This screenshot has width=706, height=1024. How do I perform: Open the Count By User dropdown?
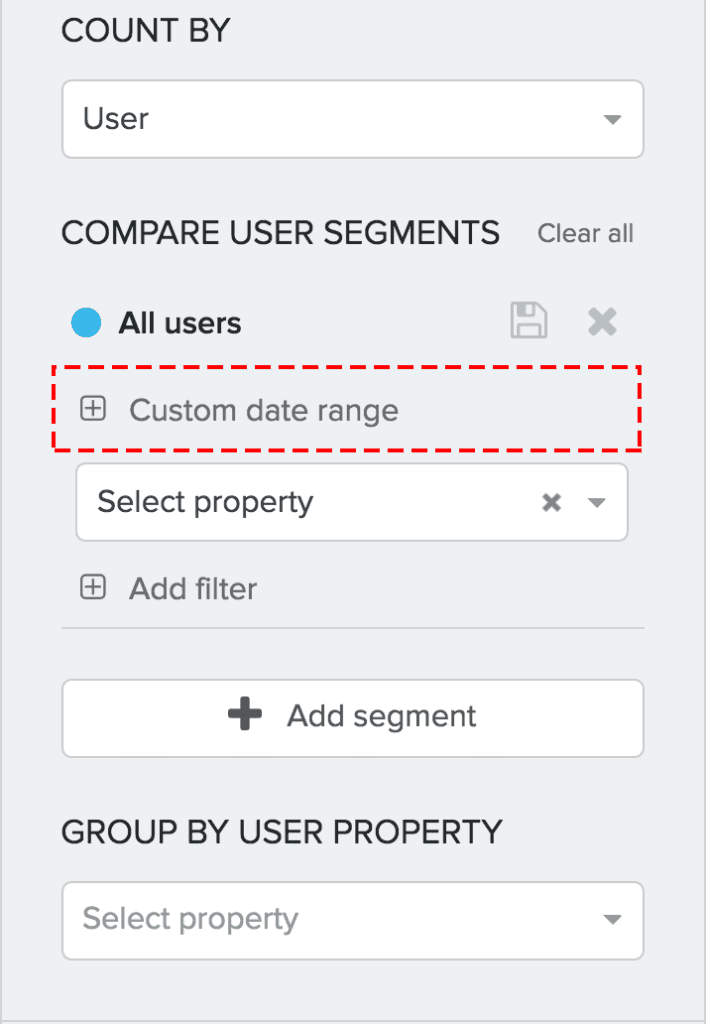[351, 119]
